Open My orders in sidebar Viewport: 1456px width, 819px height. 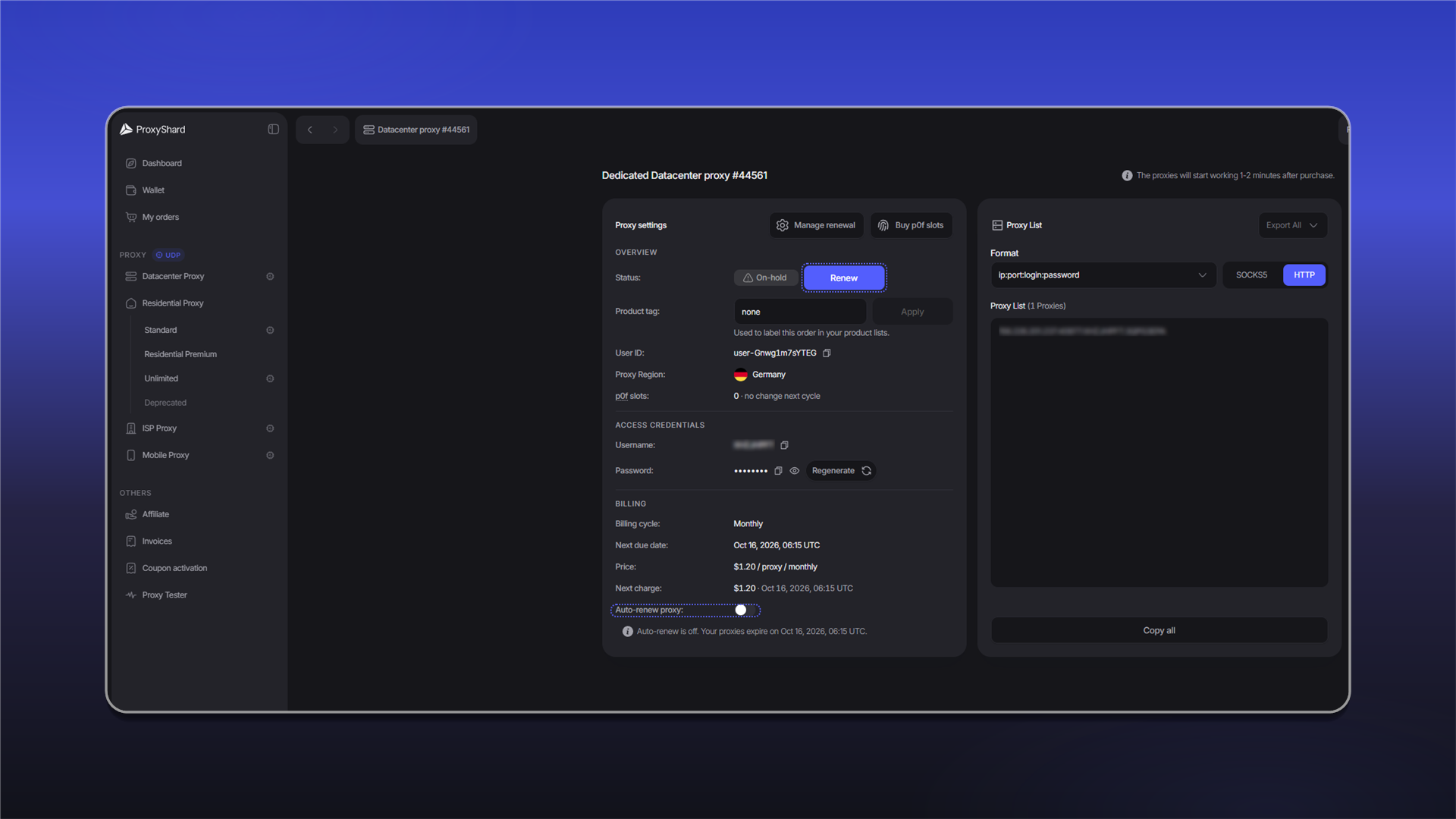(160, 218)
